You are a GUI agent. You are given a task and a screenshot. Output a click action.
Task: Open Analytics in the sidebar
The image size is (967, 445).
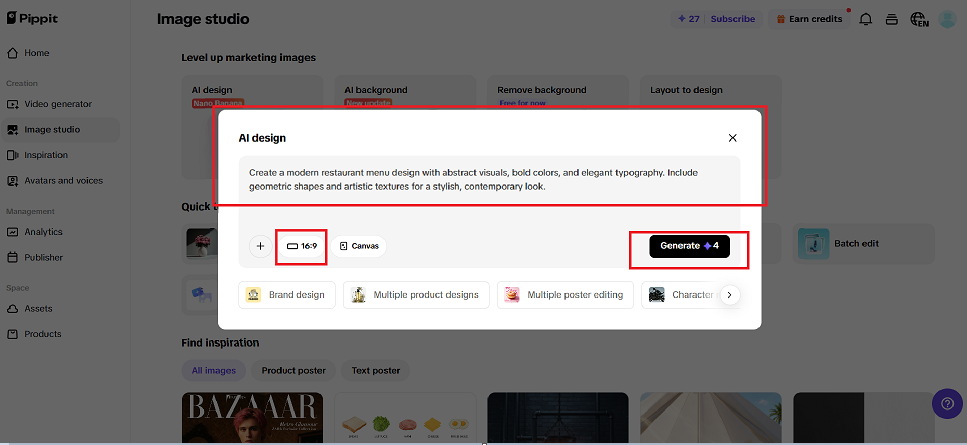[x=60, y=232]
